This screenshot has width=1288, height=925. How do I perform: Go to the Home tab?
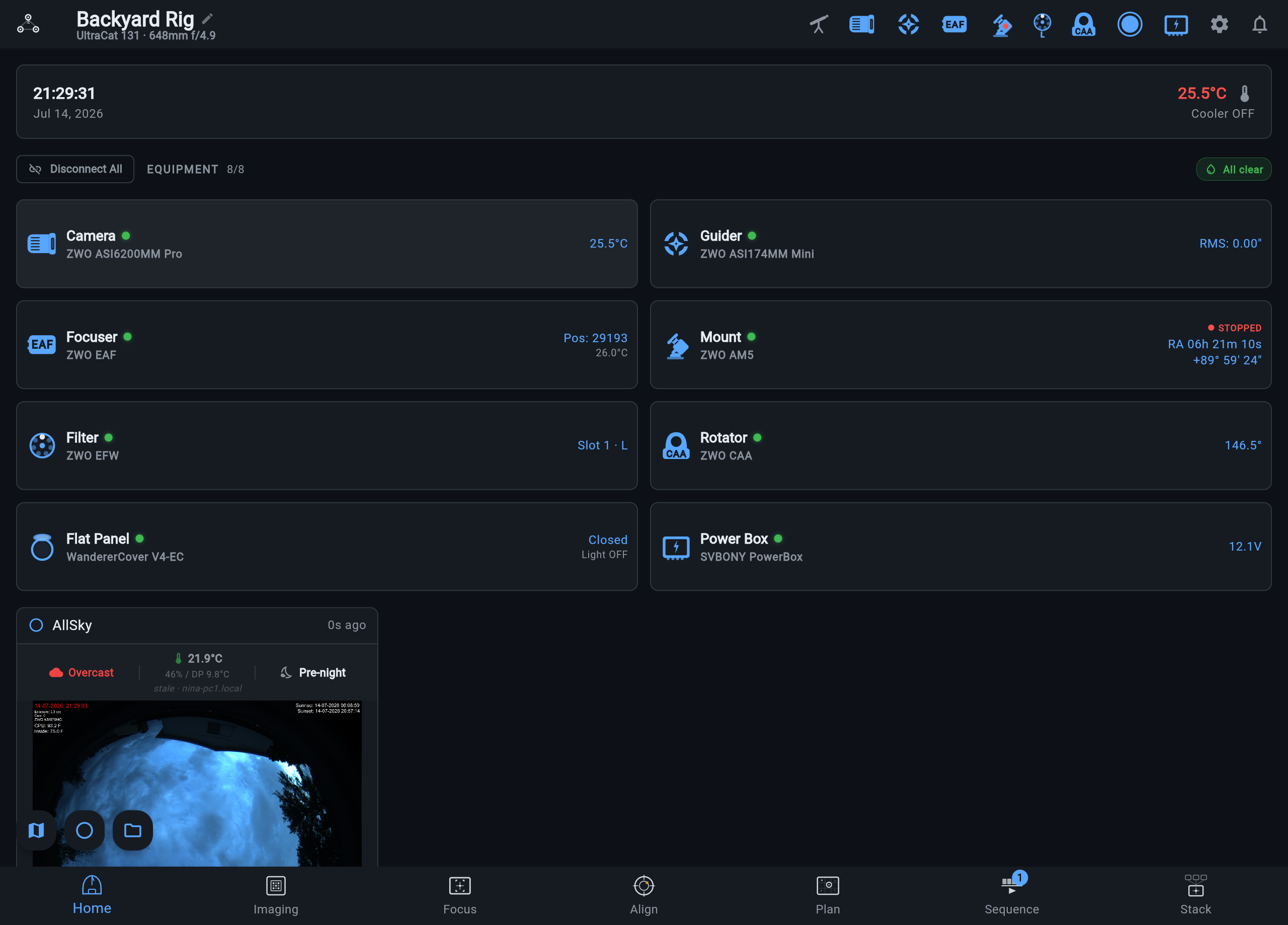click(92, 895)
